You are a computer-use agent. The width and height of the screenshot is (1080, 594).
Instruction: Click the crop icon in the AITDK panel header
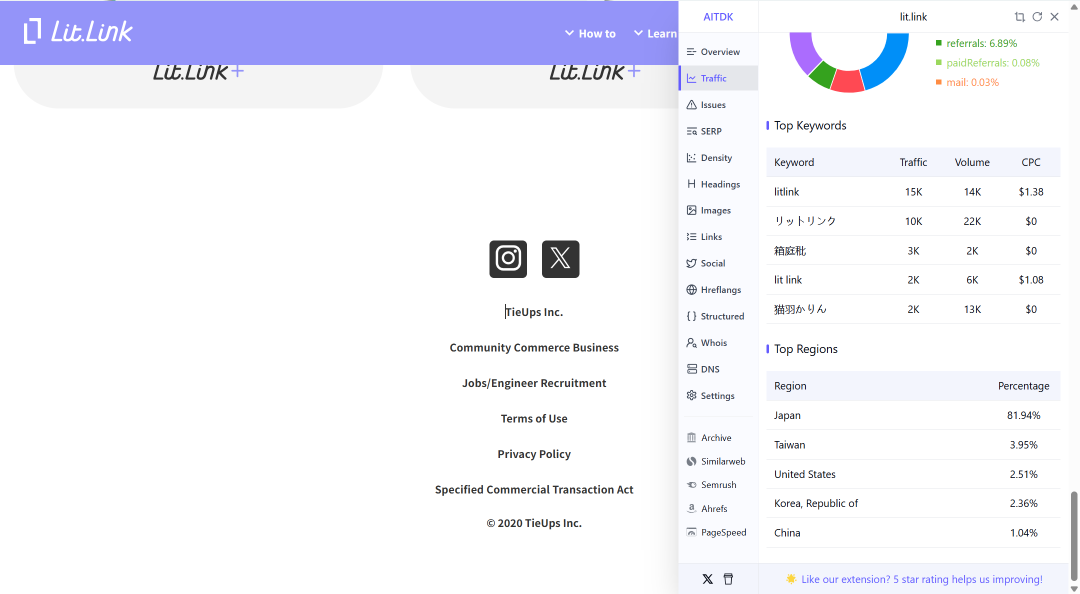click(1019, 17)
